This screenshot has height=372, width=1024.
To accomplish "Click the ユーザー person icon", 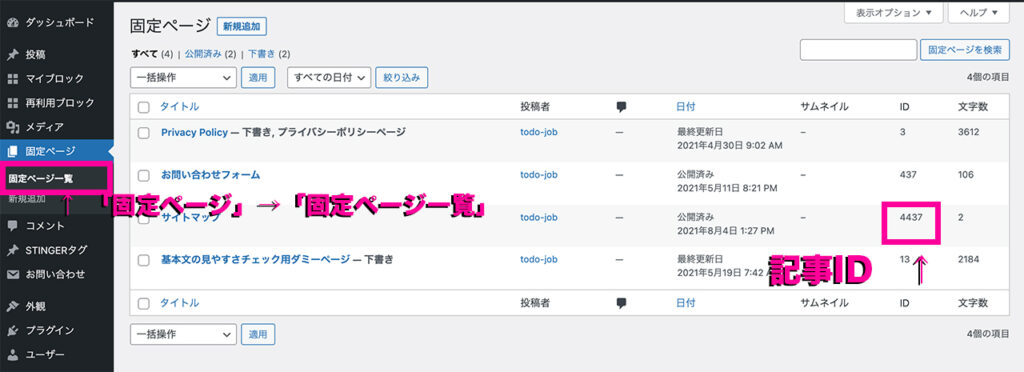I will tap(12, 354).
